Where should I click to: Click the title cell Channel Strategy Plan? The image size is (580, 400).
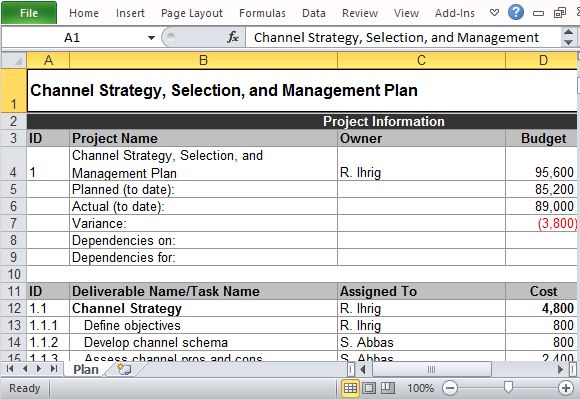[x=301, y=91]
